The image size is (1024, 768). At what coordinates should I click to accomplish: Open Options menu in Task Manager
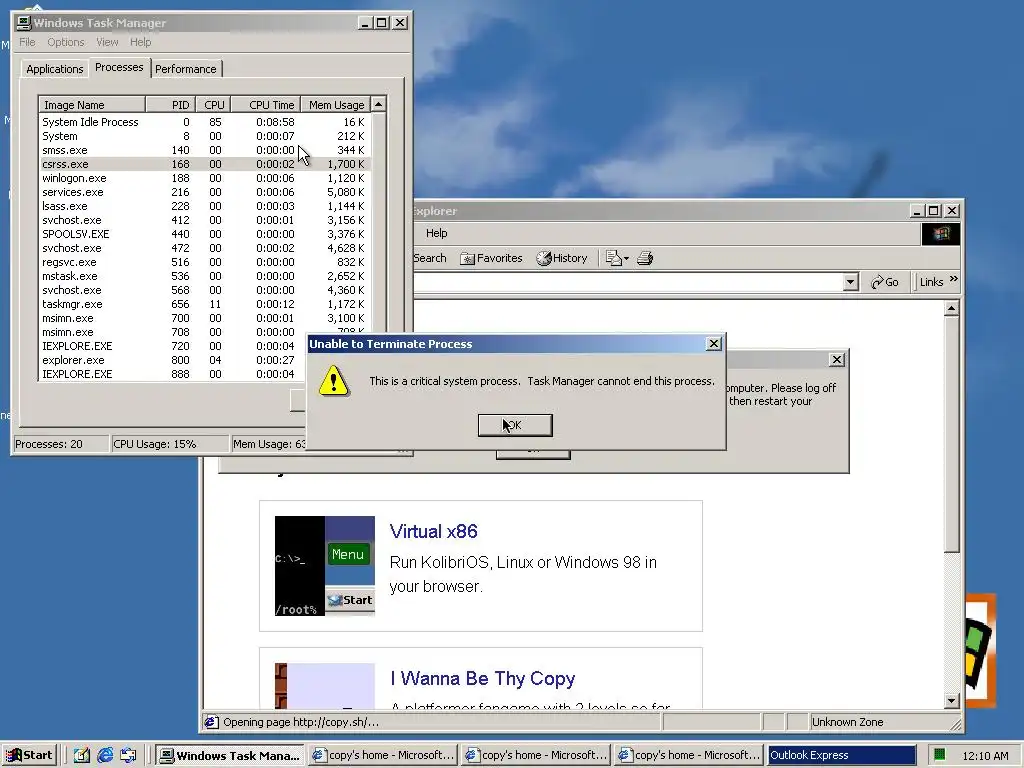tap(65, 42)
